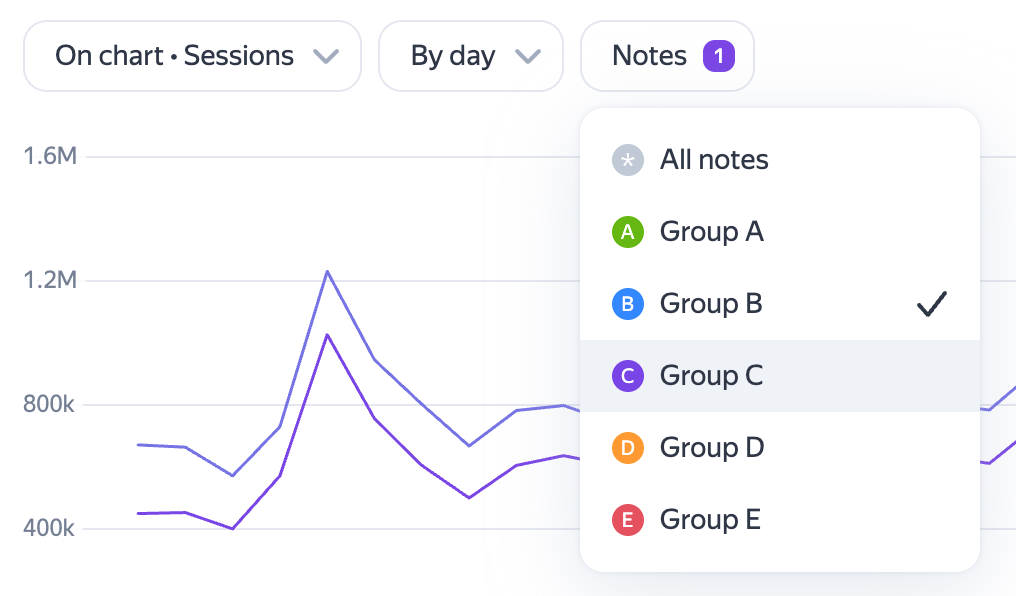Select Group C menu entry
Screen dimensions: 1016x596
[779, 376]
